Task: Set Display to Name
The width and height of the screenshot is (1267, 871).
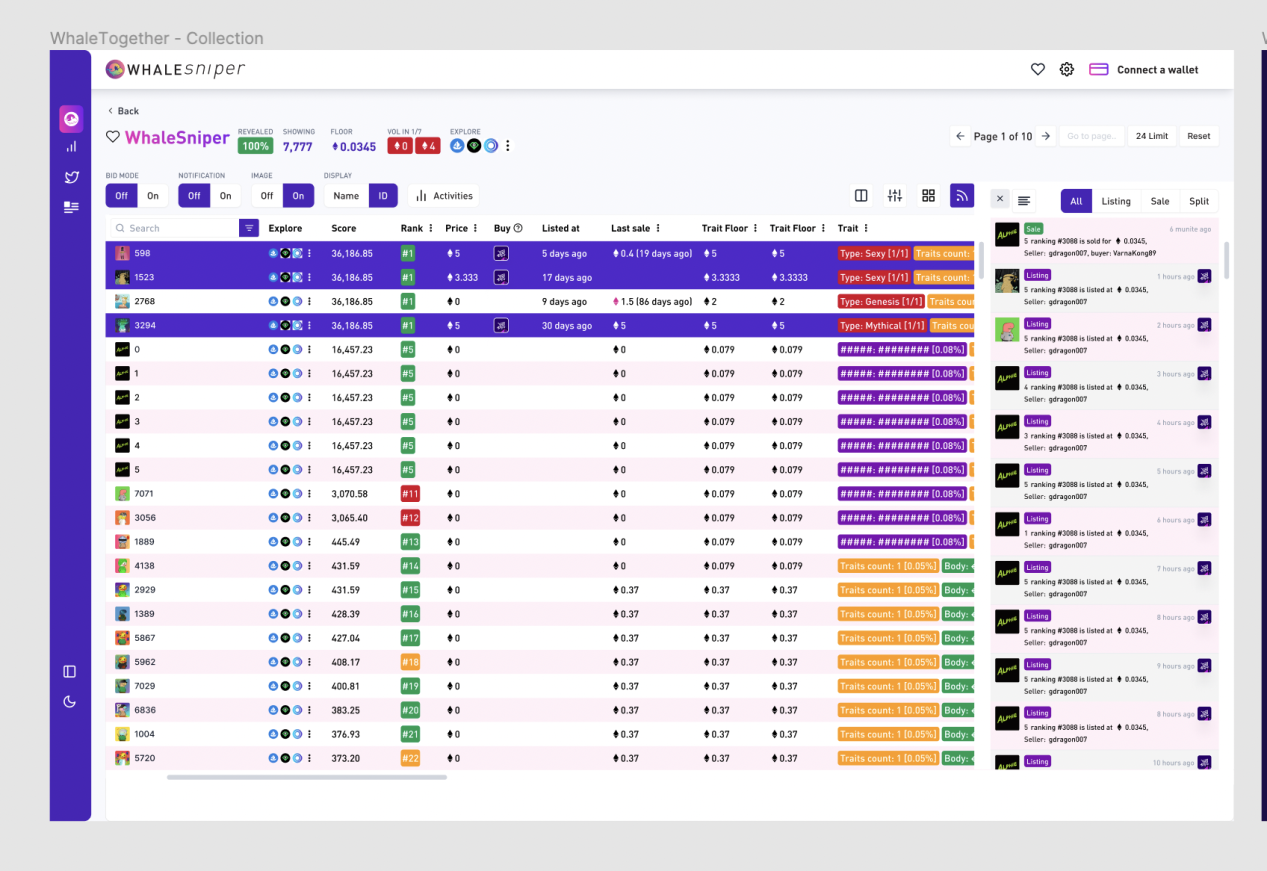Action: (x=346, y=196)
